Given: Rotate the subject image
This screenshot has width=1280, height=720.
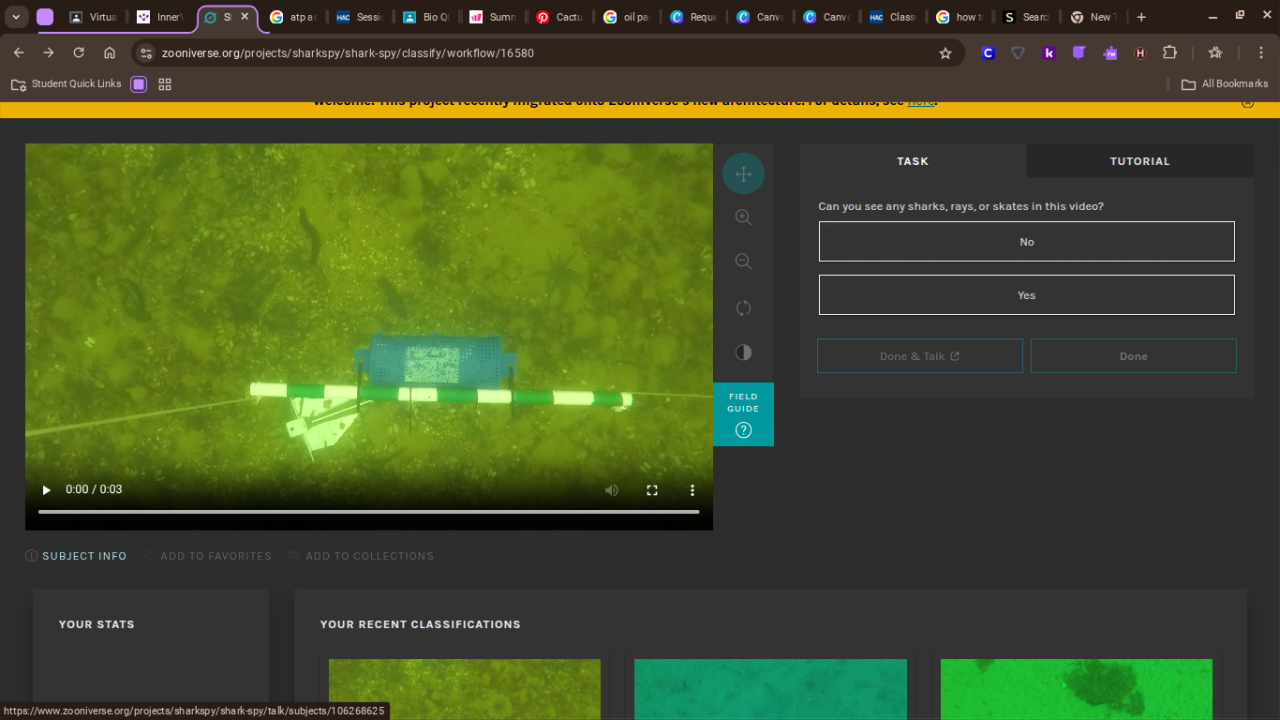Looking at the screenshot, I should point(743,308).
